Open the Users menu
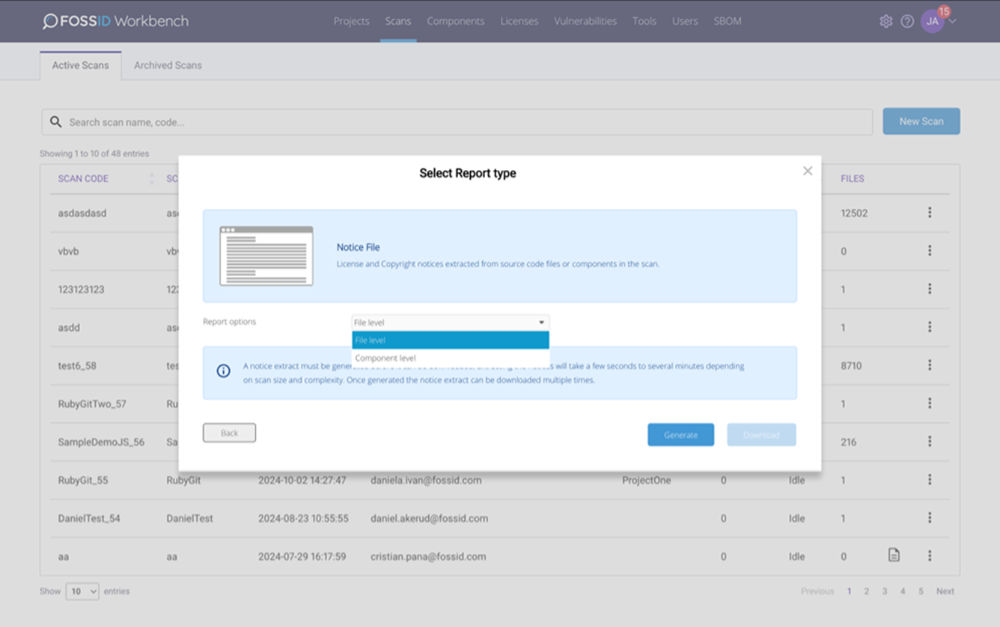 pyautogui.click(x=685, y=21)
